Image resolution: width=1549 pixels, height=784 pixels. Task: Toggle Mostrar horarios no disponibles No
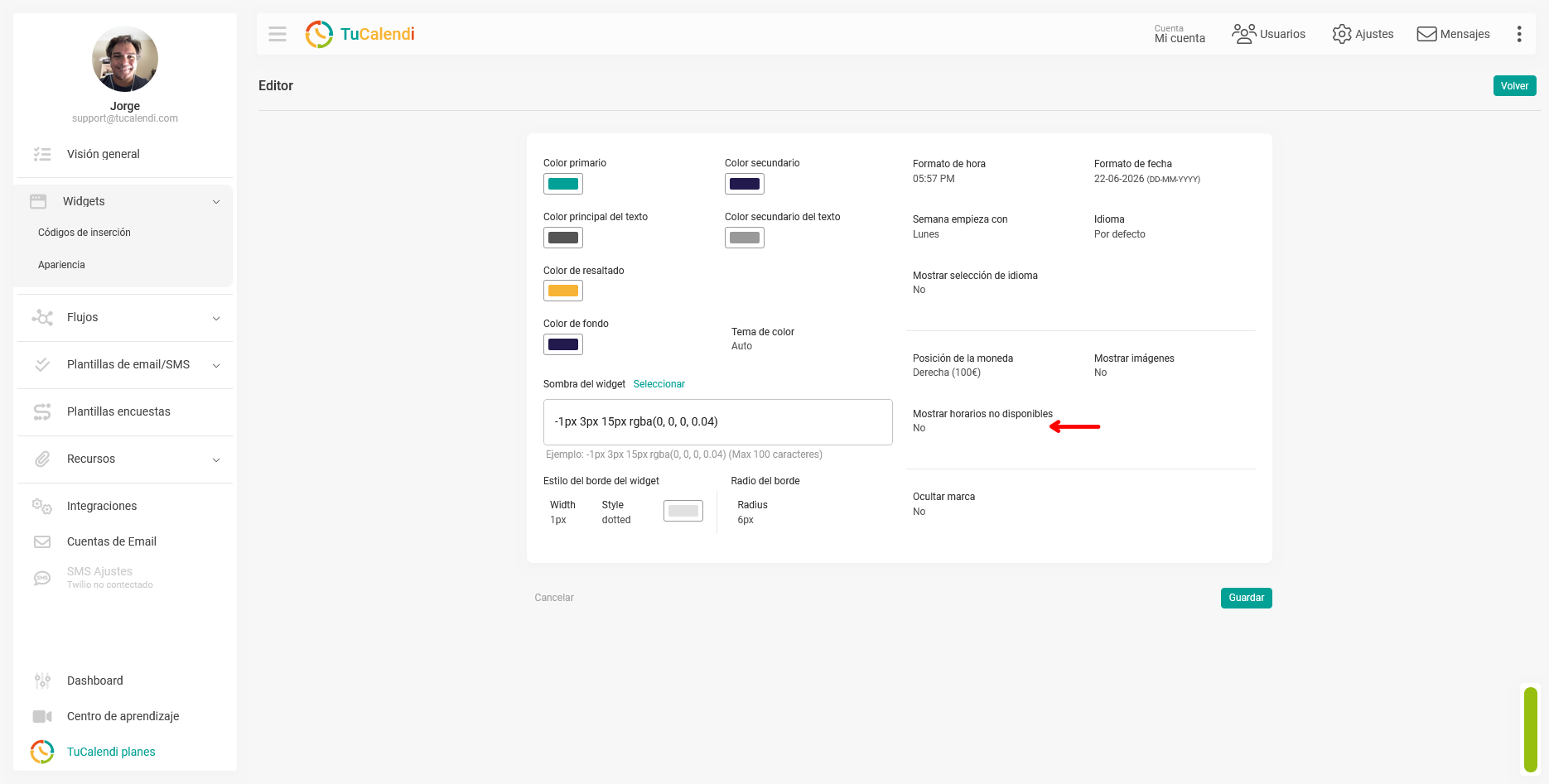(x=919, y=428)
